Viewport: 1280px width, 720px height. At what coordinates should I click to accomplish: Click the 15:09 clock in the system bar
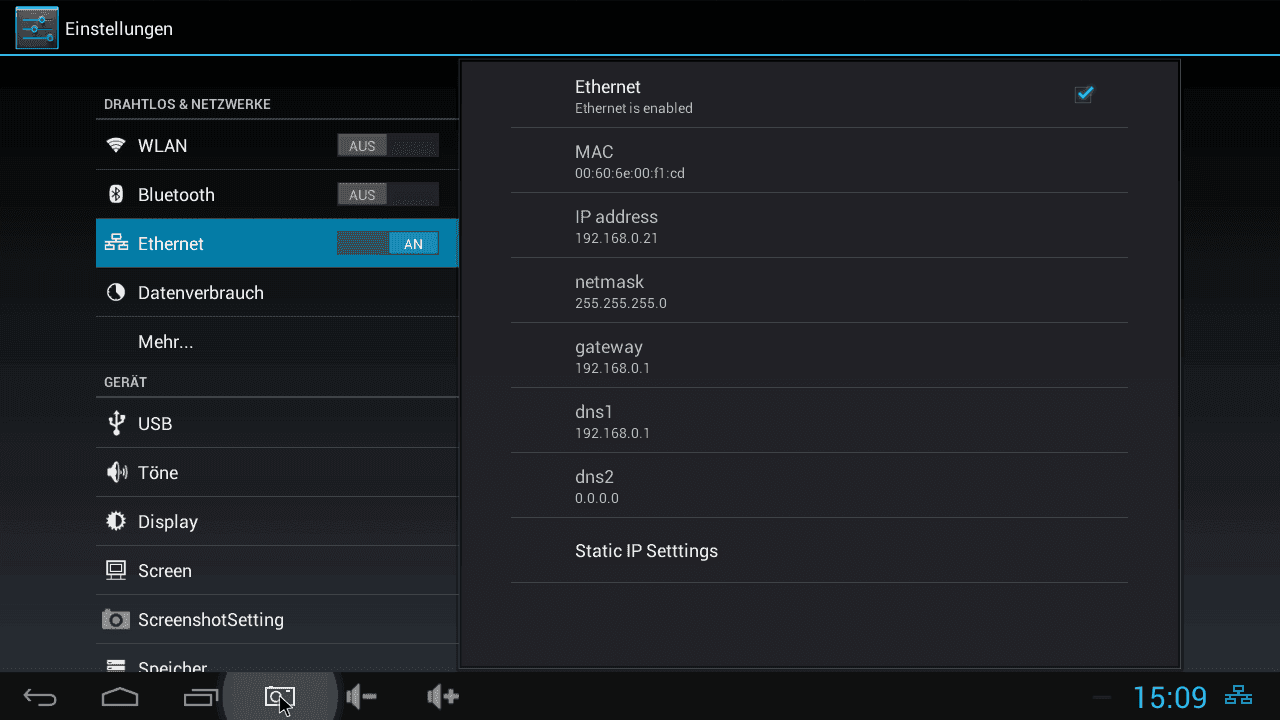pyautogui.click(x=1170, y=696)
